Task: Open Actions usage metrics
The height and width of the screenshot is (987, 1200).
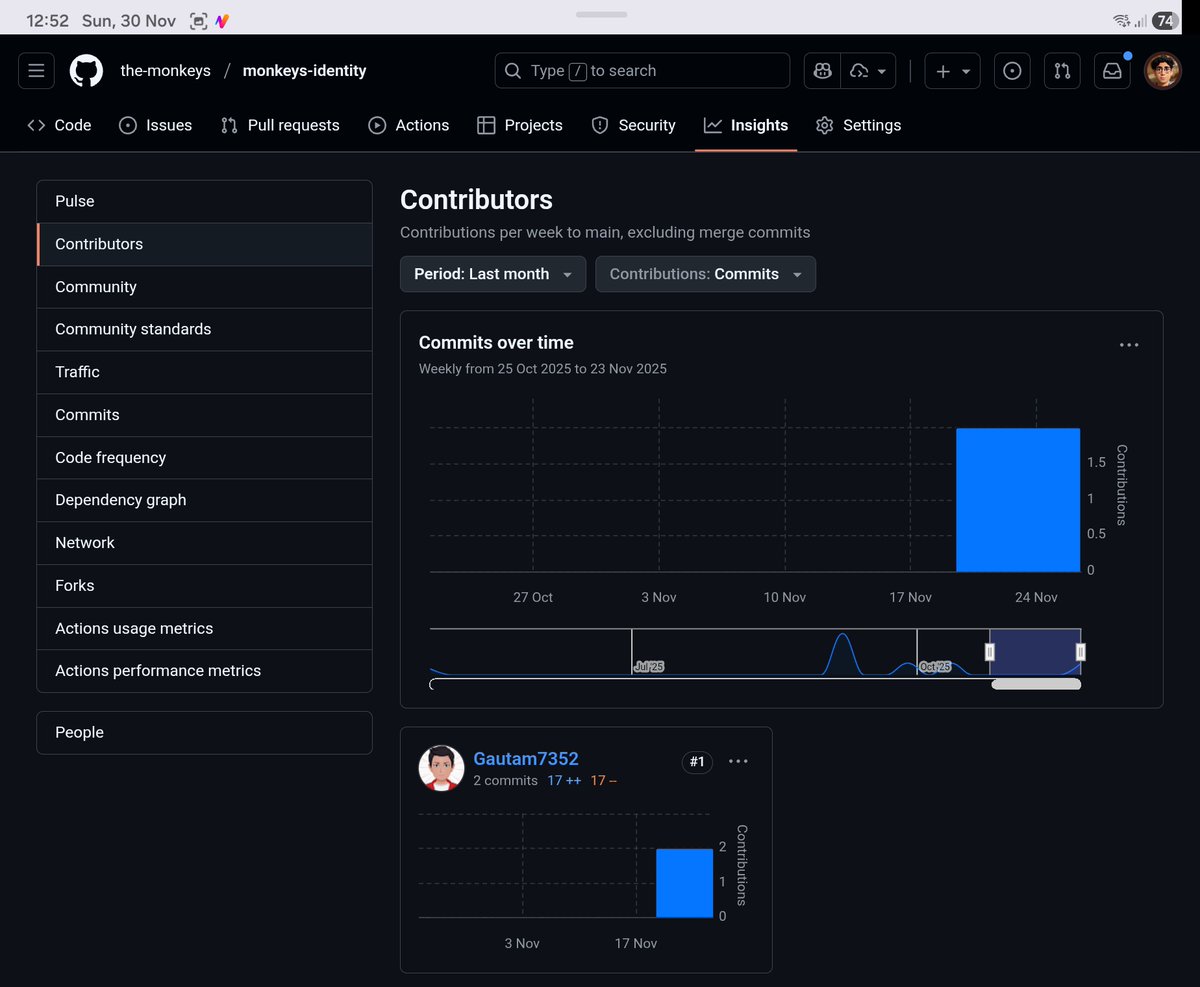Action: (x=204, y=629)
